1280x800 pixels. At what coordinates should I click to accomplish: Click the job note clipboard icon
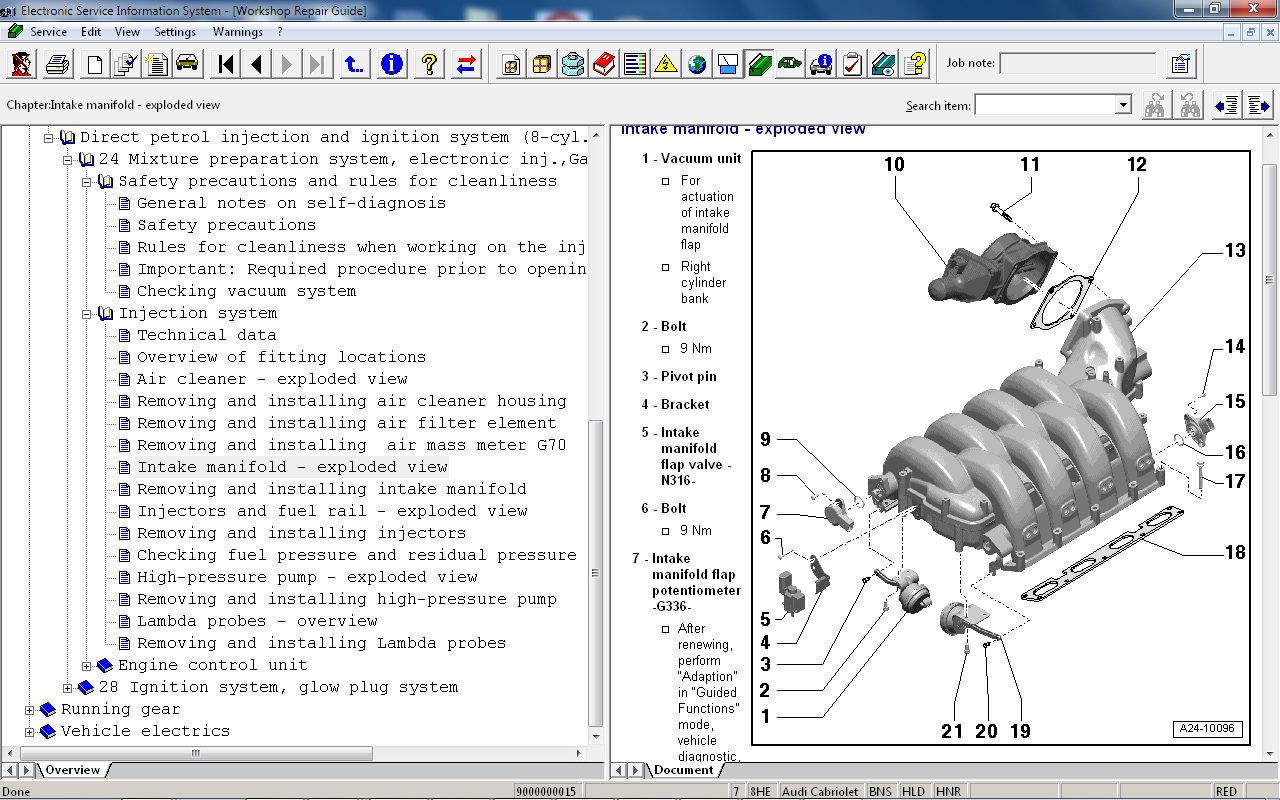coord(1180,65)
